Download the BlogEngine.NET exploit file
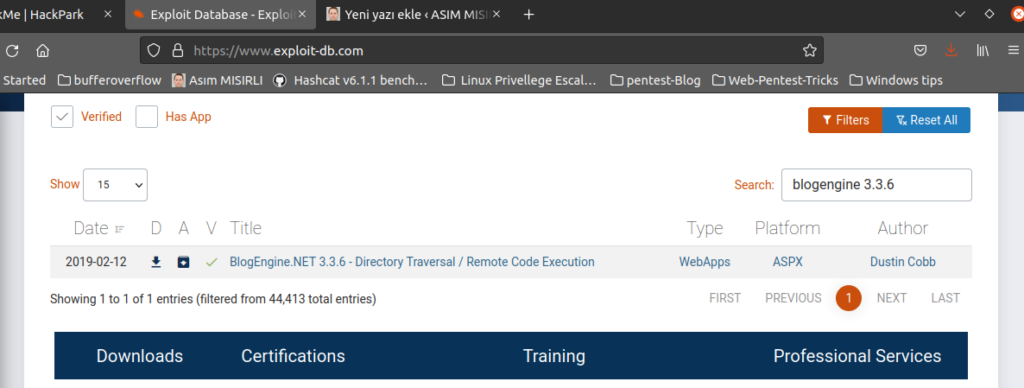This screenshot has width=1024, height=388. click(155, 262)
